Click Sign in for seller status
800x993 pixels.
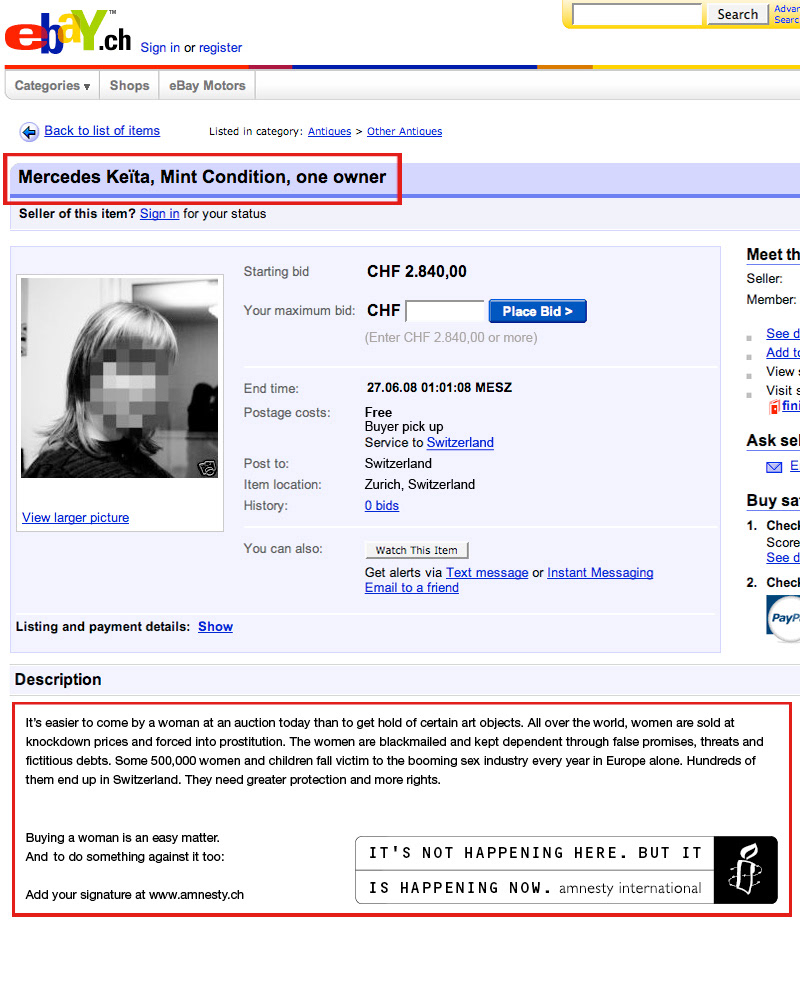point(160,213)
